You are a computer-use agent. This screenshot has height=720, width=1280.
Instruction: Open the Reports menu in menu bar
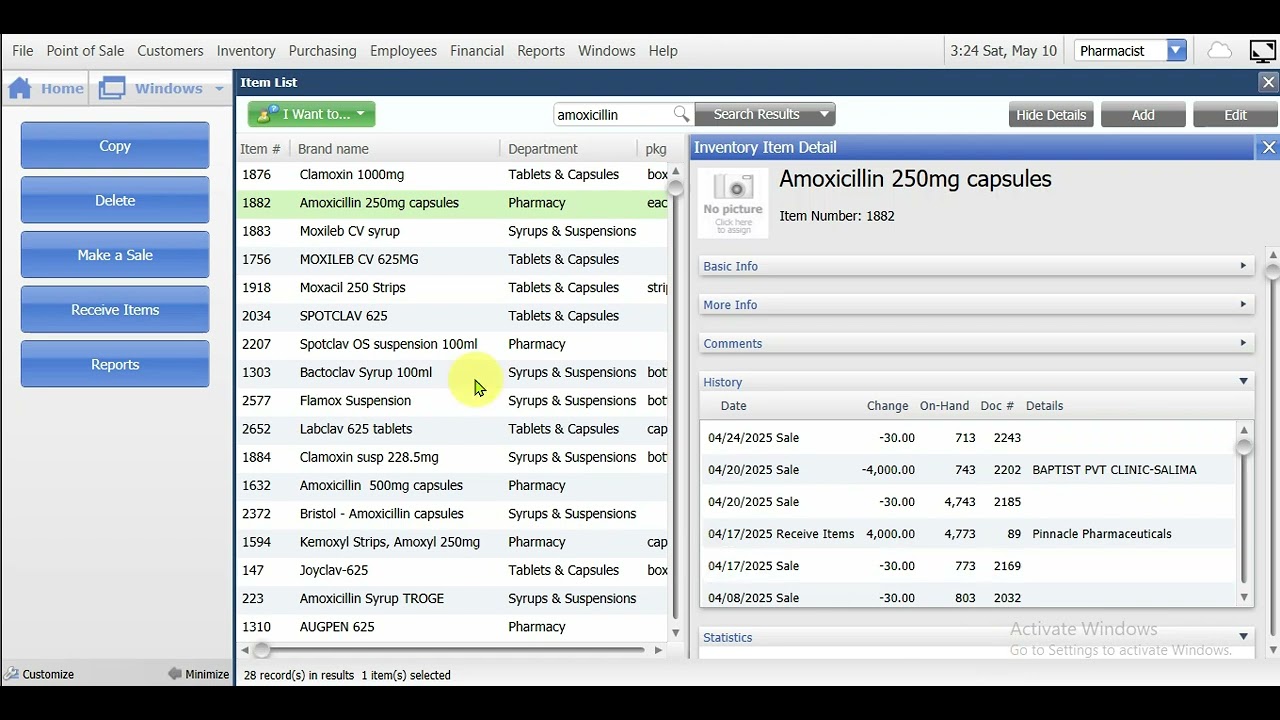pos(541,50)
